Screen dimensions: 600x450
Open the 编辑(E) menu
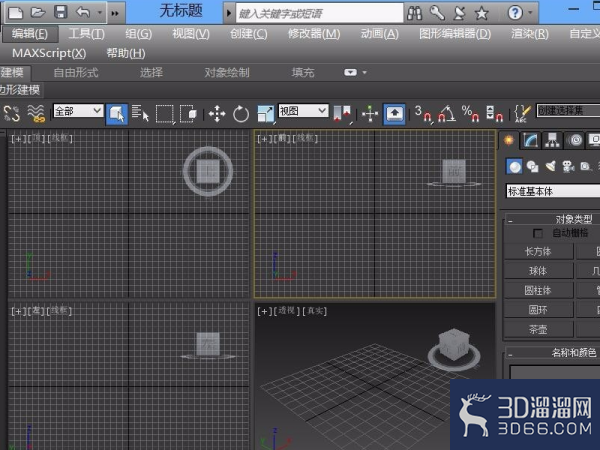click(30, 34)
